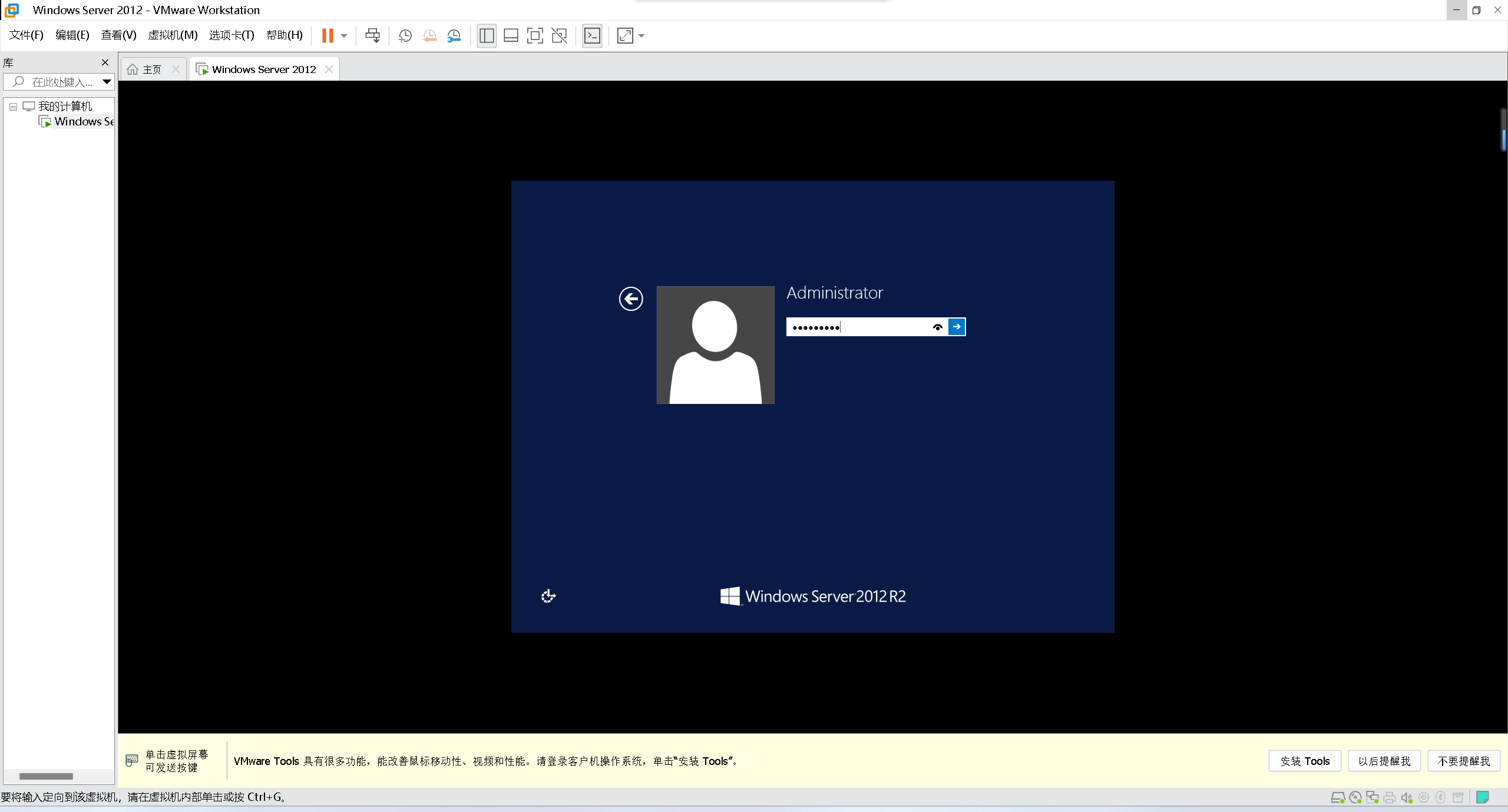The image size is (1508, 812).
Task: Open the 虚拟机(M) menu
Action: click(x=173, y=35)
